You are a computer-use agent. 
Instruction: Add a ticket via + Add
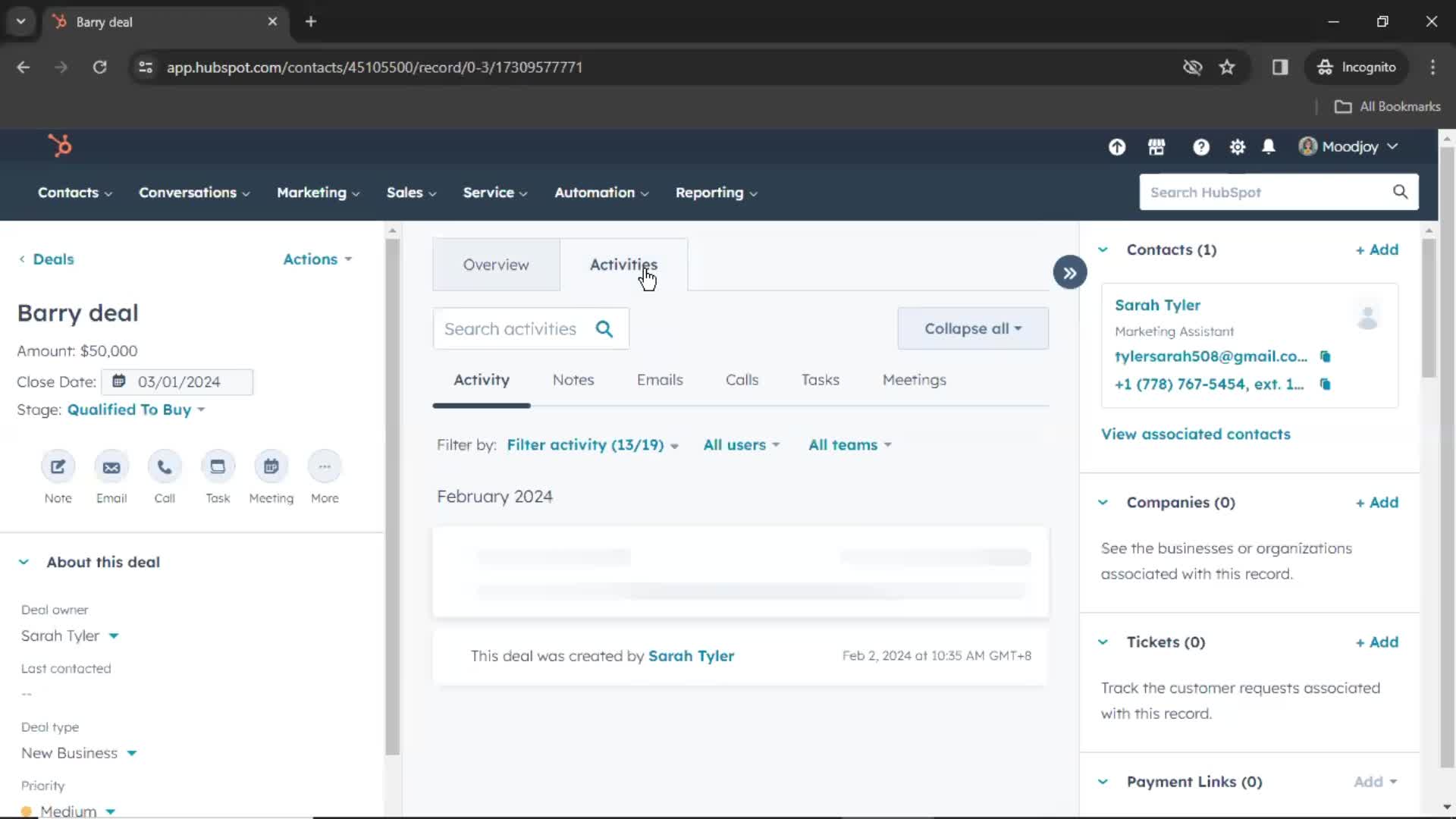click(1377, 642)
